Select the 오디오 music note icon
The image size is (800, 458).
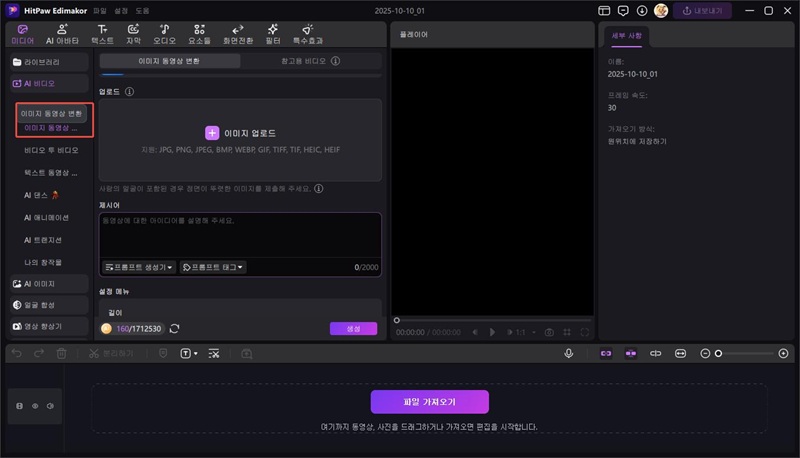coord(164,34)
